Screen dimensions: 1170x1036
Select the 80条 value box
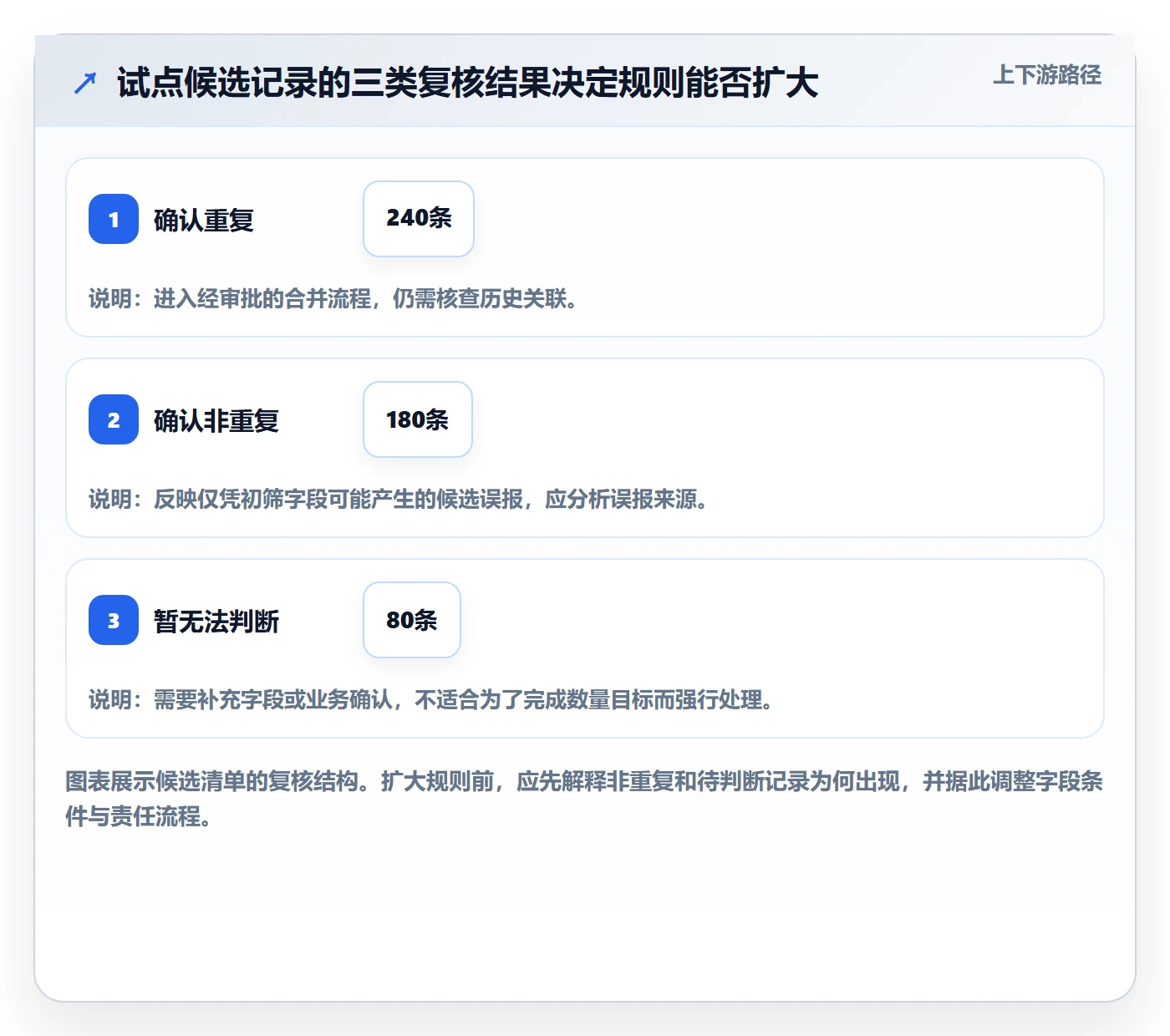pos(412,620)
